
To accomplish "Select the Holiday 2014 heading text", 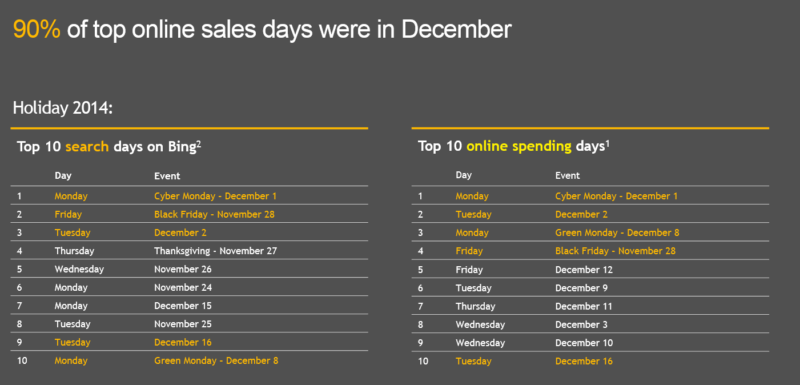I will tap(62, 108).
